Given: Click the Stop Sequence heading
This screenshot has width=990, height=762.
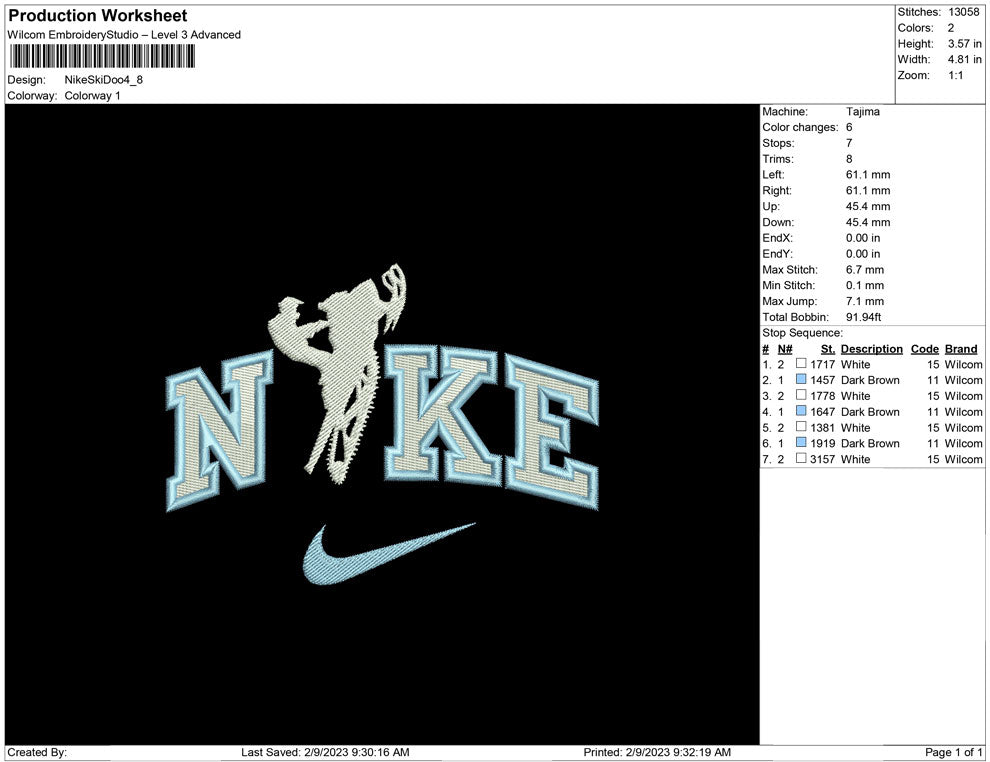Looking at the screenshot, I should [x=802, y=333].
